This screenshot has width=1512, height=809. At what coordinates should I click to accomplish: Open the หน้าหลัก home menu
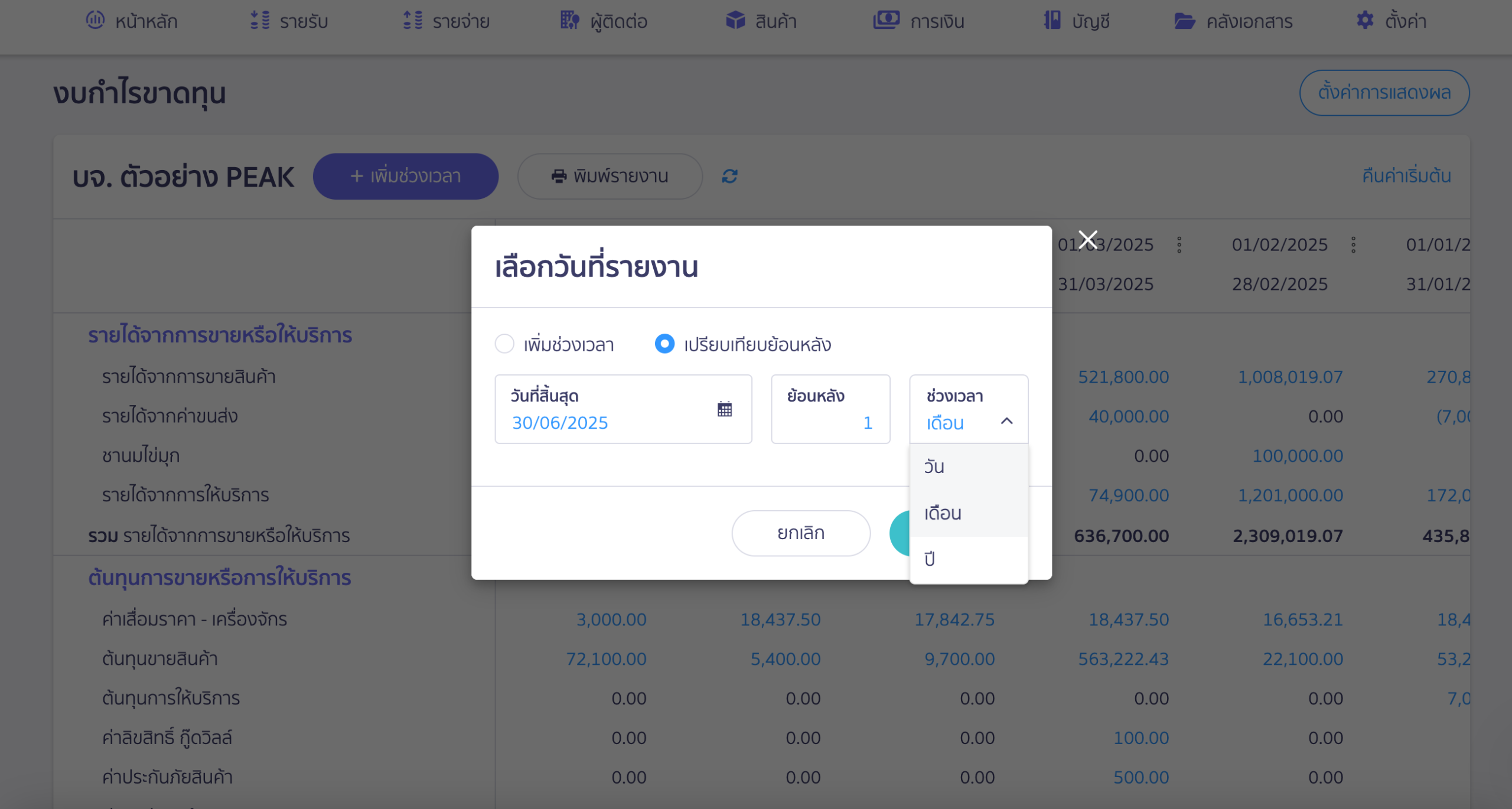pos(131,21)
